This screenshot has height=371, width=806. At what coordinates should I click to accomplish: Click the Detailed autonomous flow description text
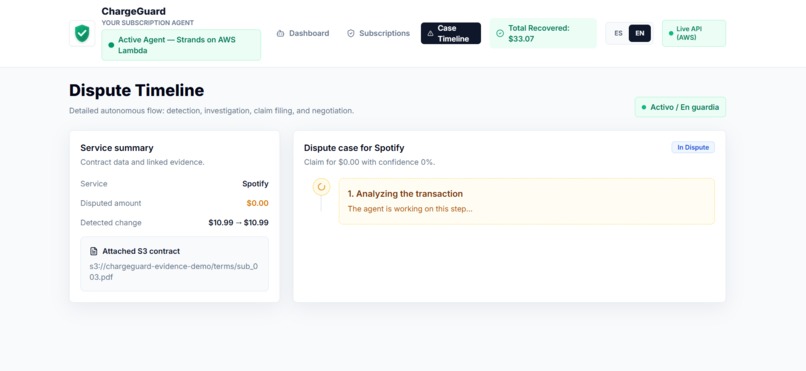click(211, 110)
